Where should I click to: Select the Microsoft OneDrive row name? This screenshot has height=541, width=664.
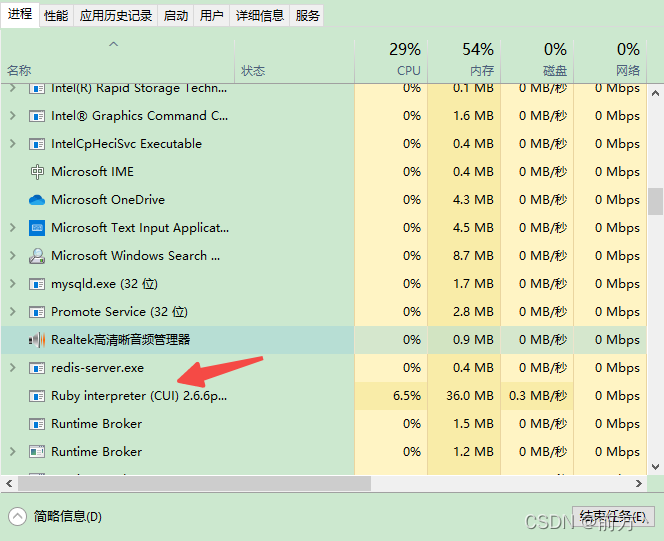pos(108,200)
